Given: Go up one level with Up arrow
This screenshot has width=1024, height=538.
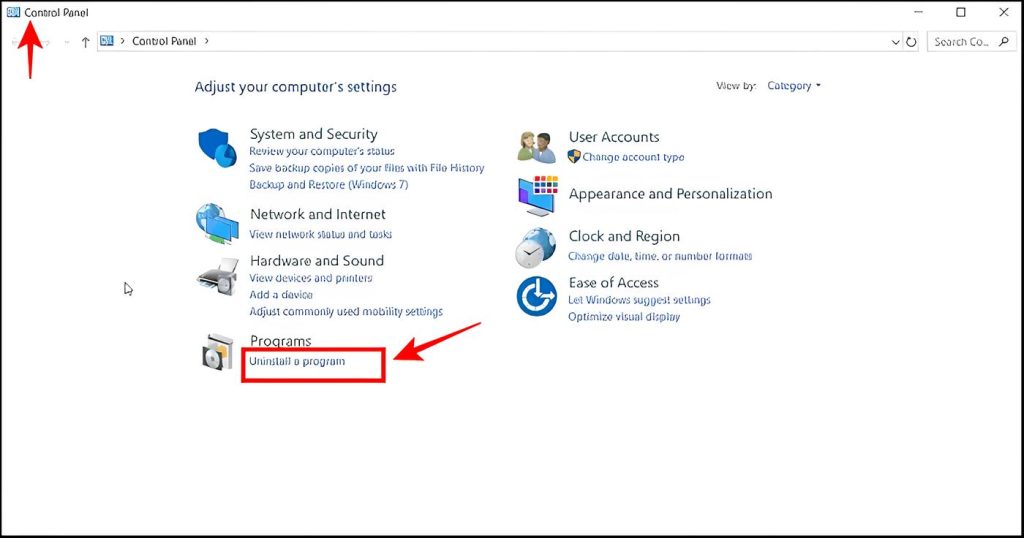Looking at the screenshot, I should pos(85,42).
